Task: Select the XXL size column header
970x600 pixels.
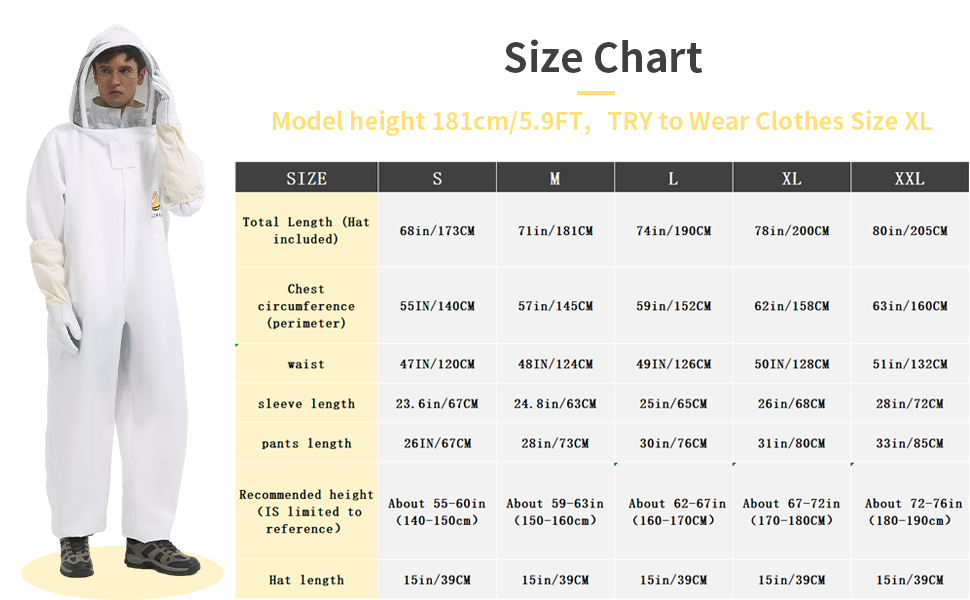Action: coord(909,178)
